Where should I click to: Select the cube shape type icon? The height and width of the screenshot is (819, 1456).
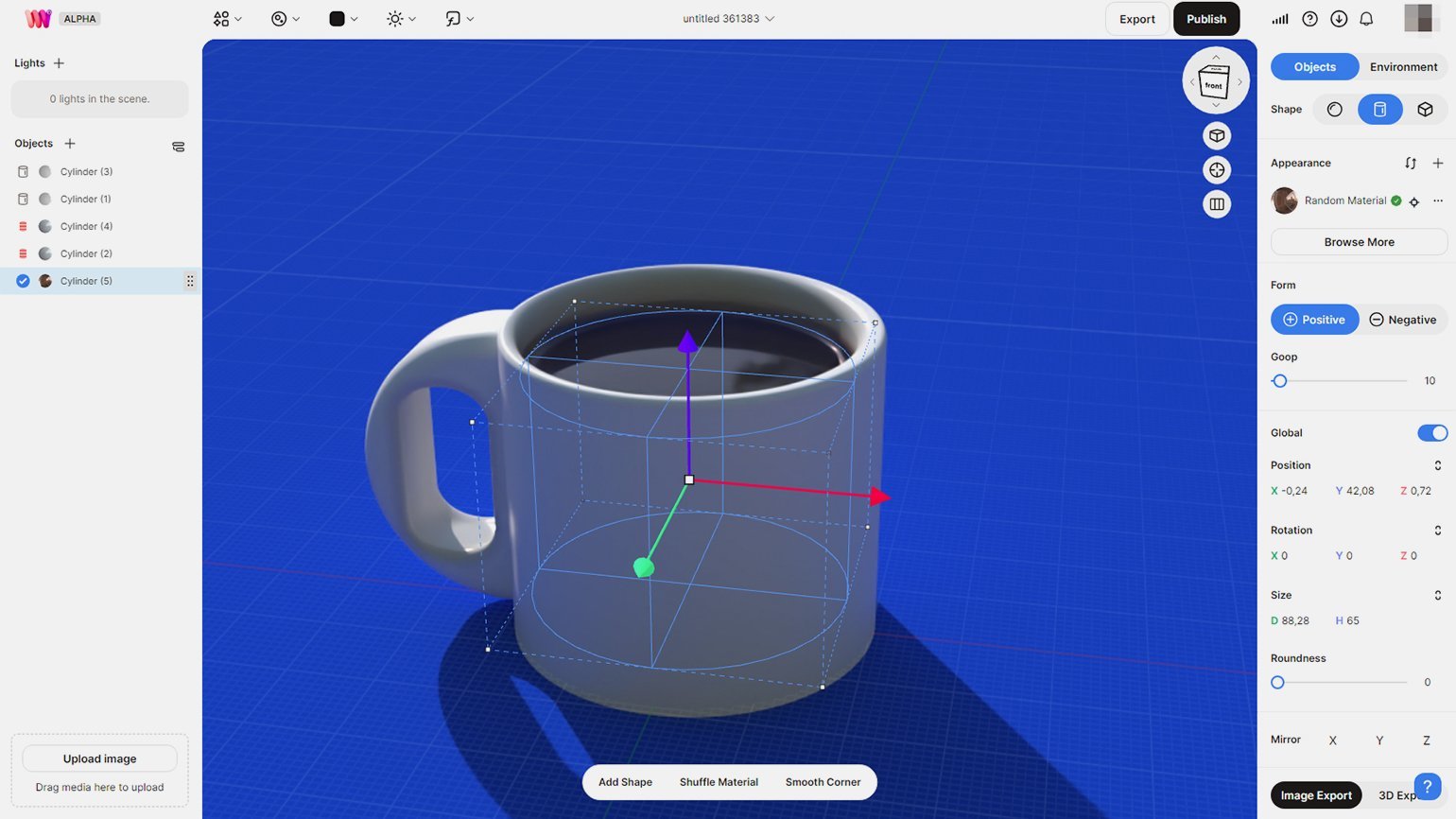tap(1425, 110)
